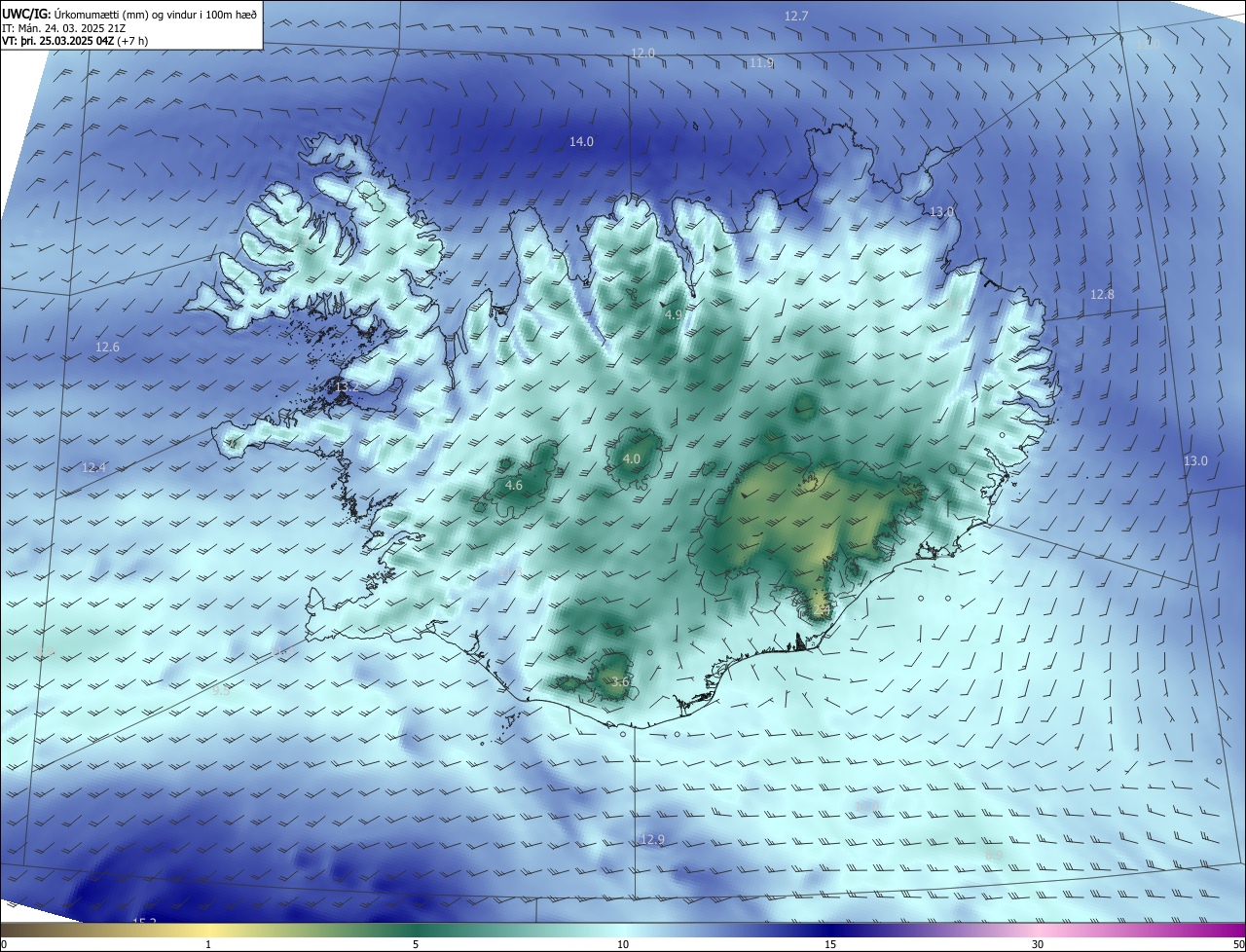The width and height of the screenshot is (1246, 952).
Task: Click the color scale label 30
Action: [x=1038, y=945]
